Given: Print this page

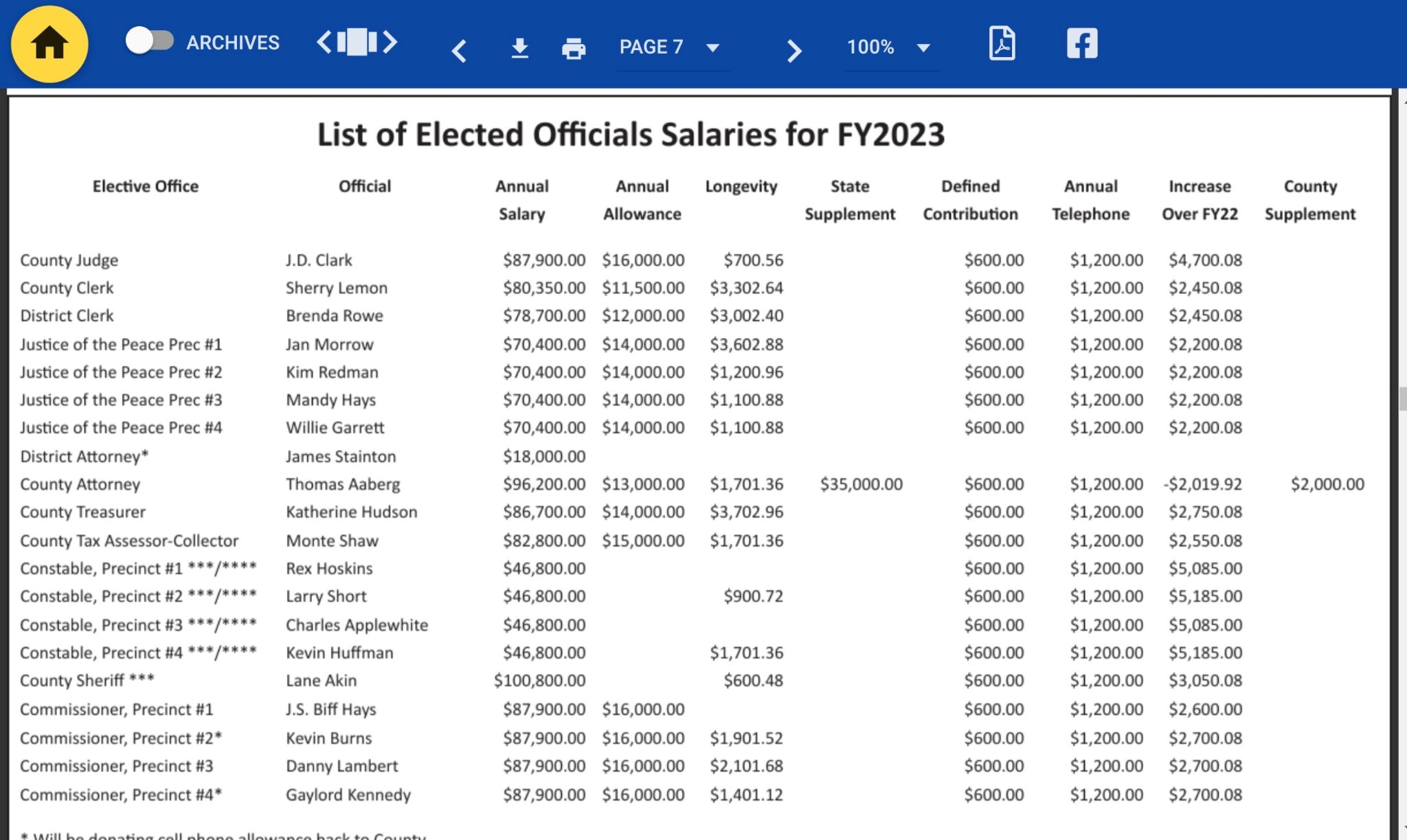Looking at the screenshot, I should [573, 48].
